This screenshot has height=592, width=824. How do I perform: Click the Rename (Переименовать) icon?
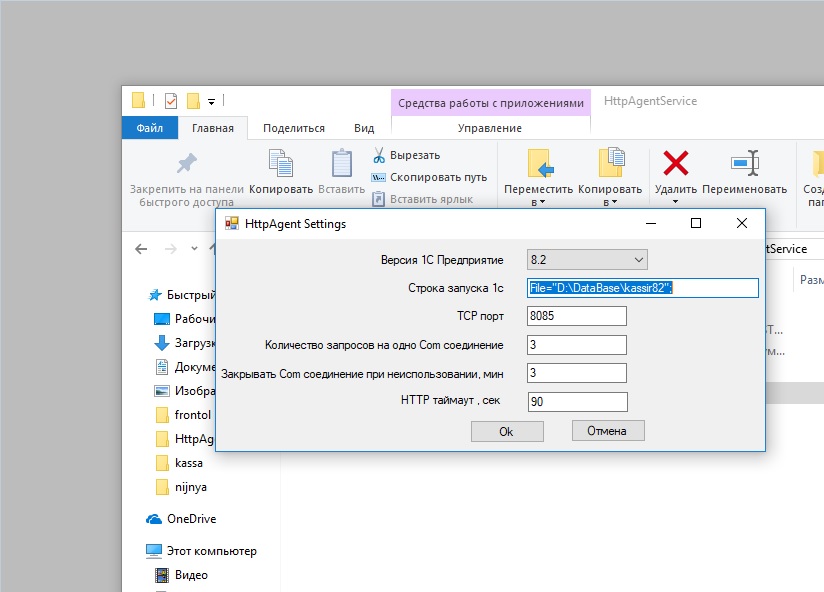click(x=744, y=163)
